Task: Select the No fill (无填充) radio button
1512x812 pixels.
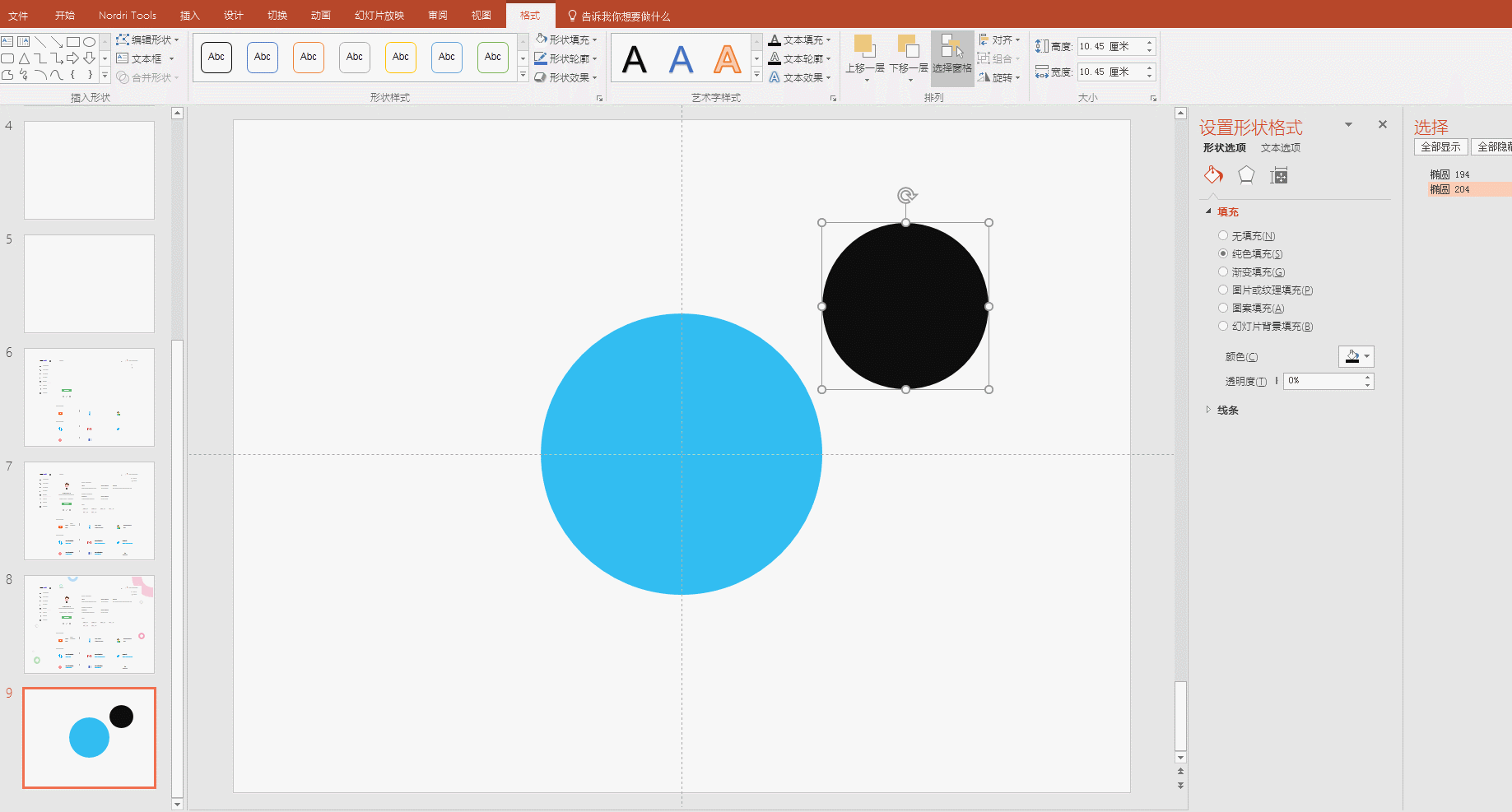Action: (1223, 236)
